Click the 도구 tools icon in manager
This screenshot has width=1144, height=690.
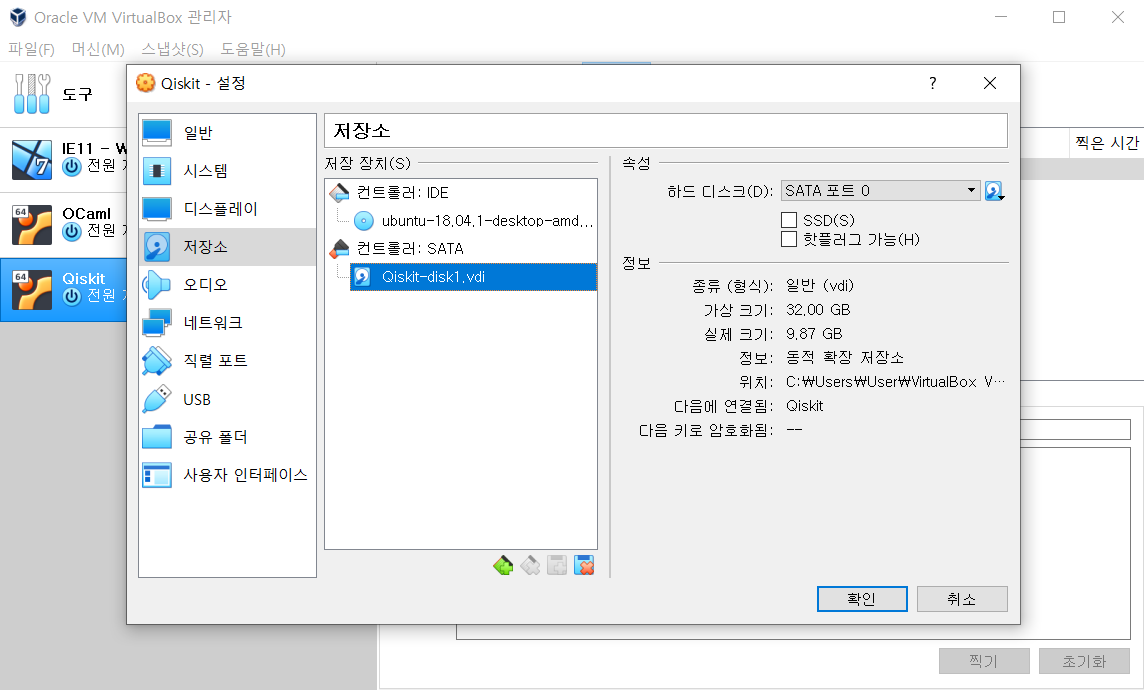[32, 93]
